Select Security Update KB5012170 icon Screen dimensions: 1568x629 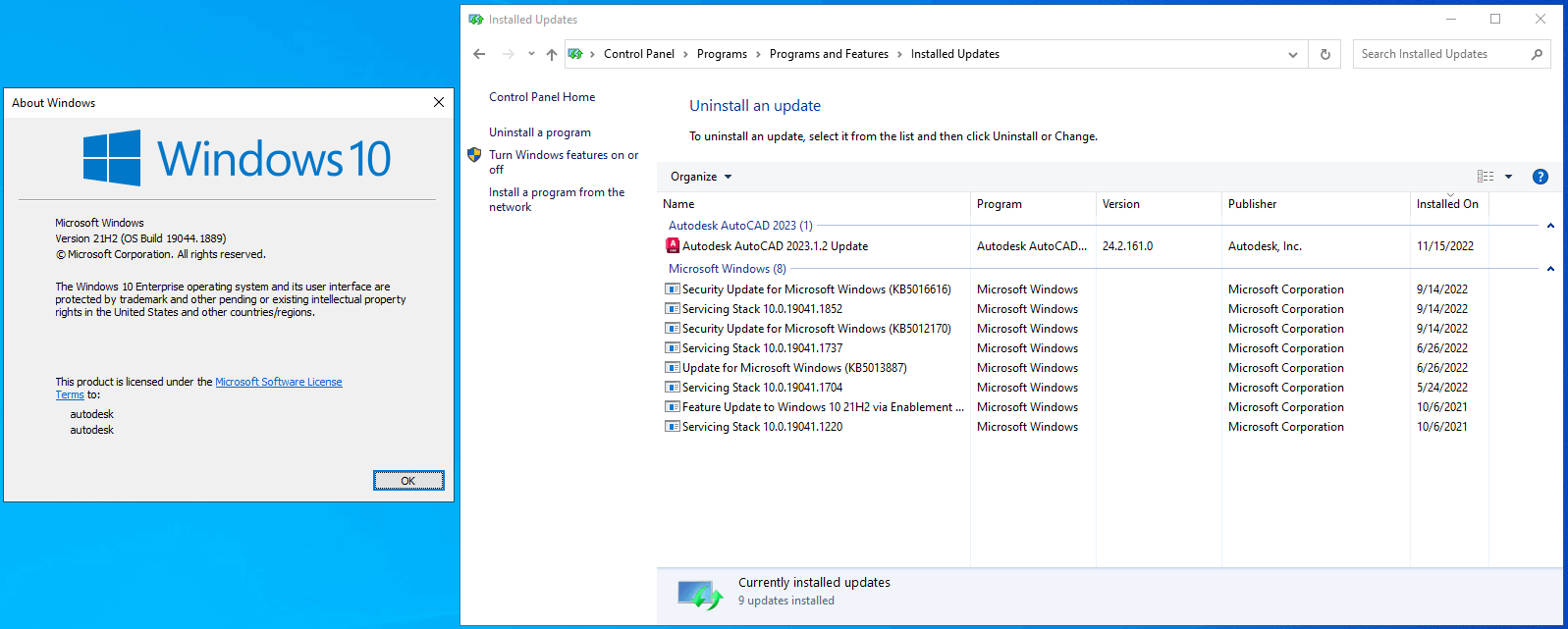pos(673,329)
